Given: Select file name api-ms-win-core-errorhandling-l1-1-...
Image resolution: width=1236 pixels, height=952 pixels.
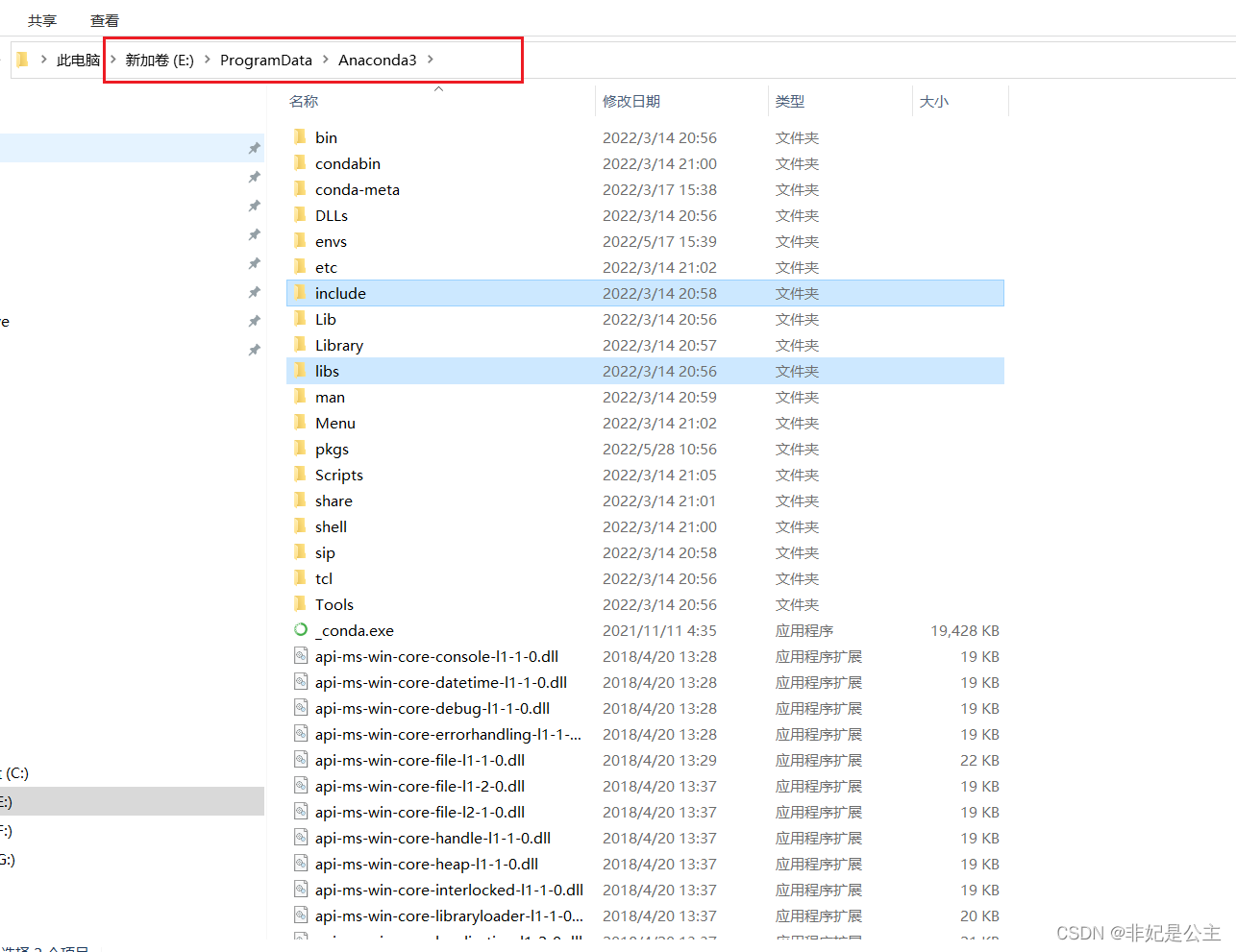Looking at the screenshot, I should [x=448, y=734].
